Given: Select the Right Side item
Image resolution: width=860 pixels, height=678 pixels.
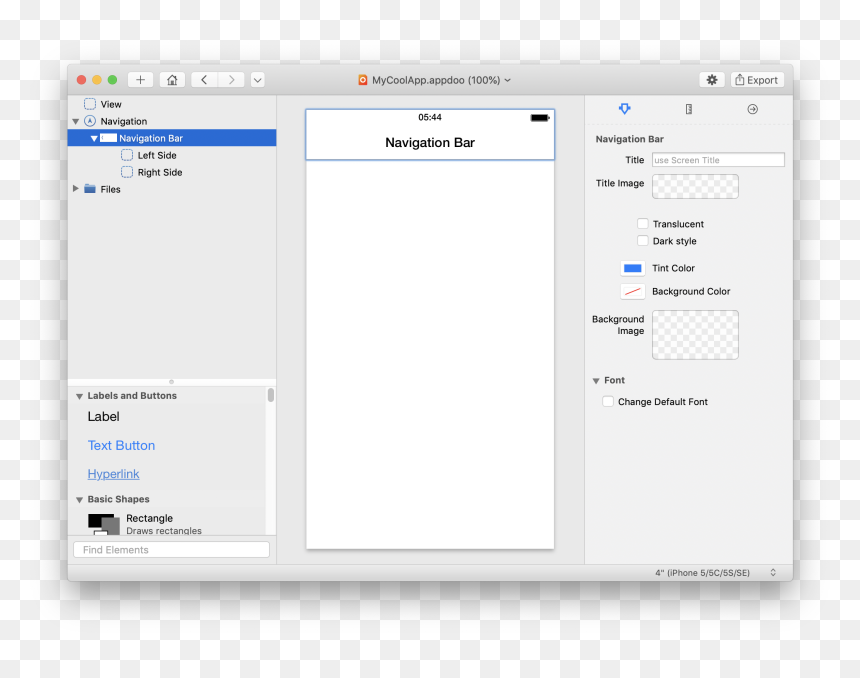Looking at the screenshot, I should tap(160, 172).
